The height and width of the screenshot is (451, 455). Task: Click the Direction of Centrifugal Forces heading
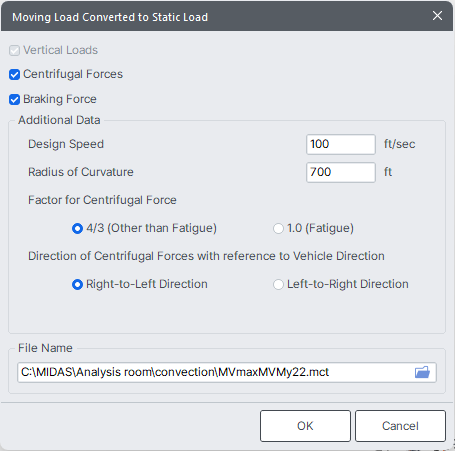click(206, 256)
